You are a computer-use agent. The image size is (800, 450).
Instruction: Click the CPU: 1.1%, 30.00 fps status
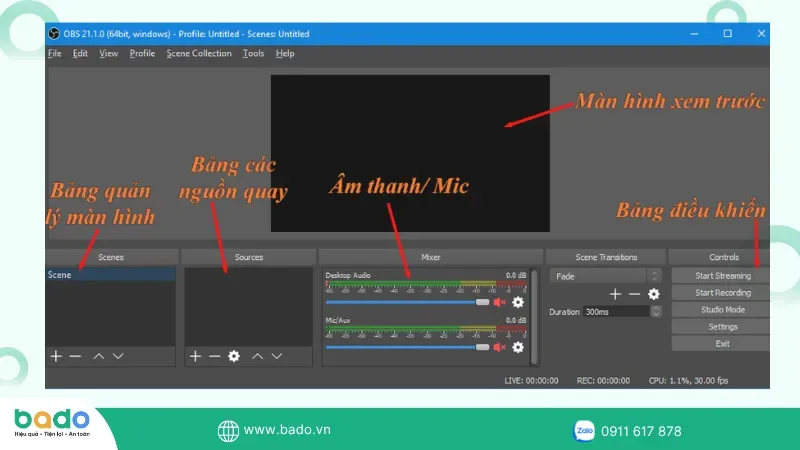(688, 381)
